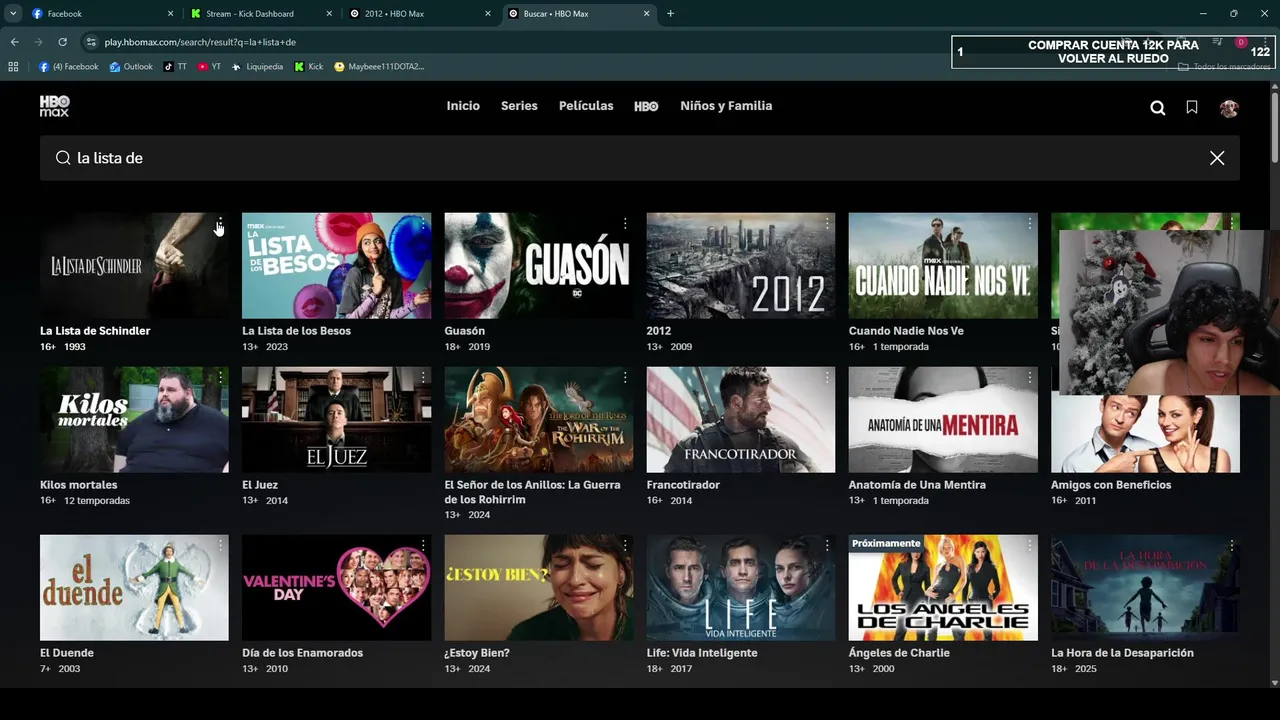Screen dimensions: 1280x720
Task: Open options menu on El Duende card
Action: point(220,546)
